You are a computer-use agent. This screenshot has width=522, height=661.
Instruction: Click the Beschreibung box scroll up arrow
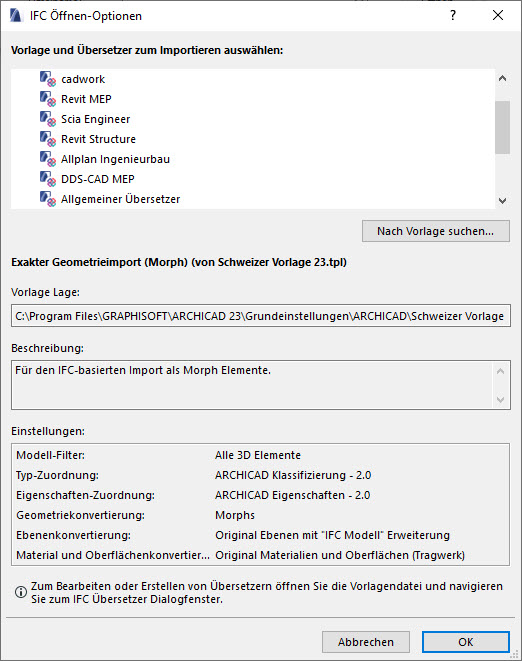500,371
